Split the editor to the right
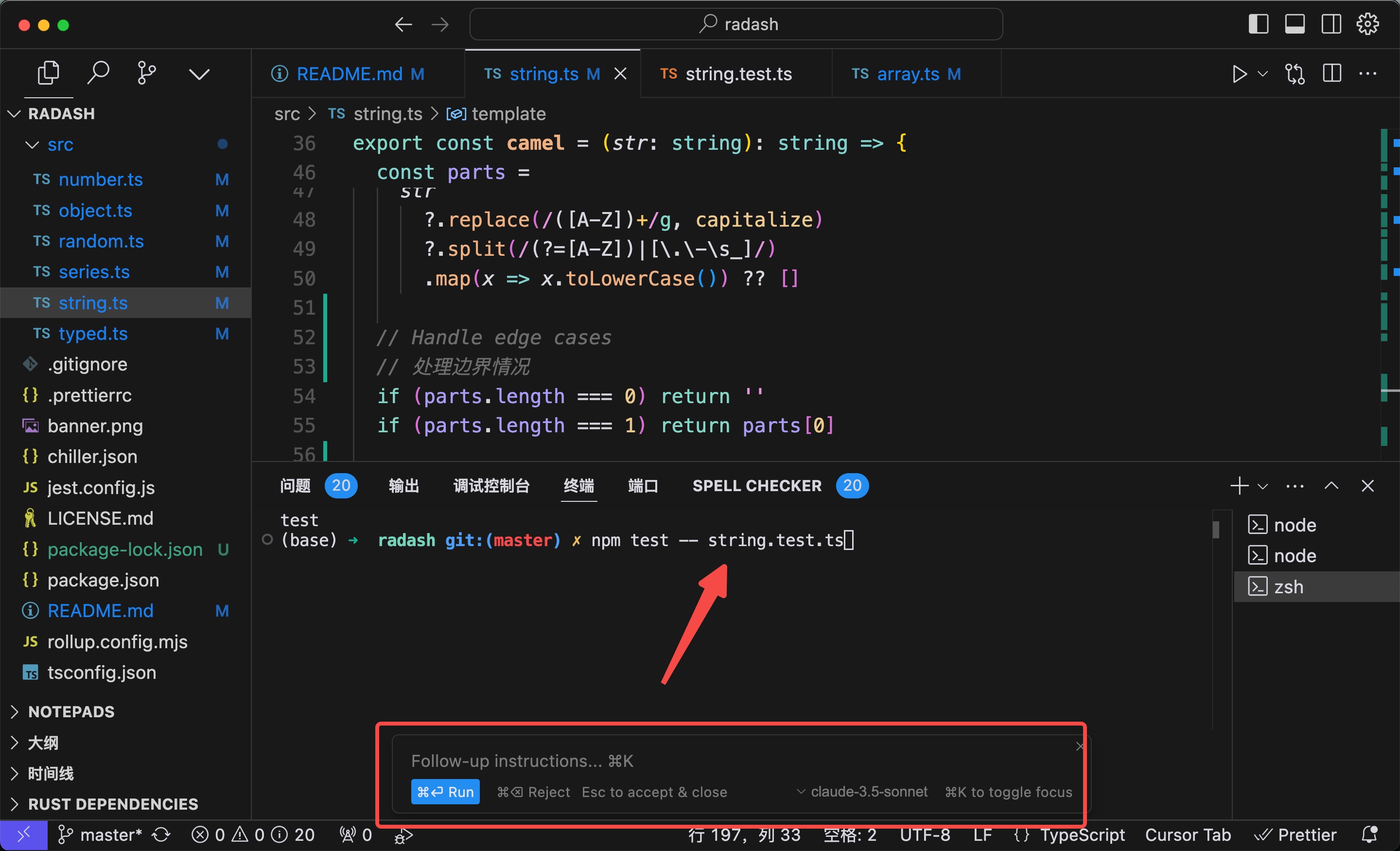Image resolution: width=1400 pixels, height=851 pixels. 1331,74
